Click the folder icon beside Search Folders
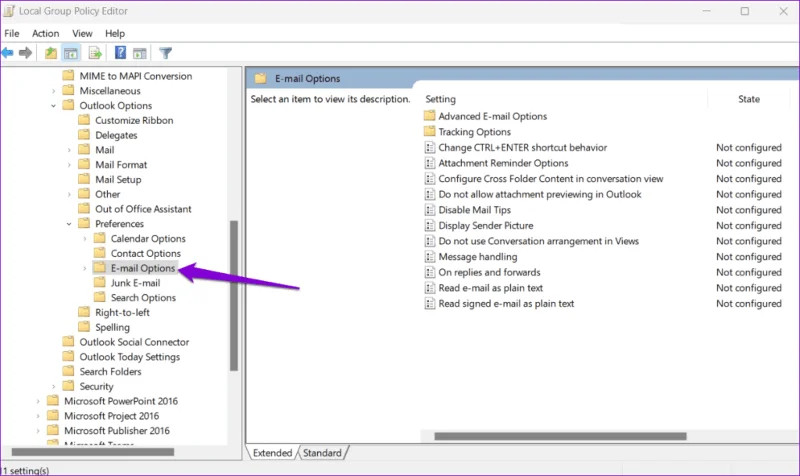The width and height of the screenshot is (800, 476). pyautogui.click(x=68, y=371)
